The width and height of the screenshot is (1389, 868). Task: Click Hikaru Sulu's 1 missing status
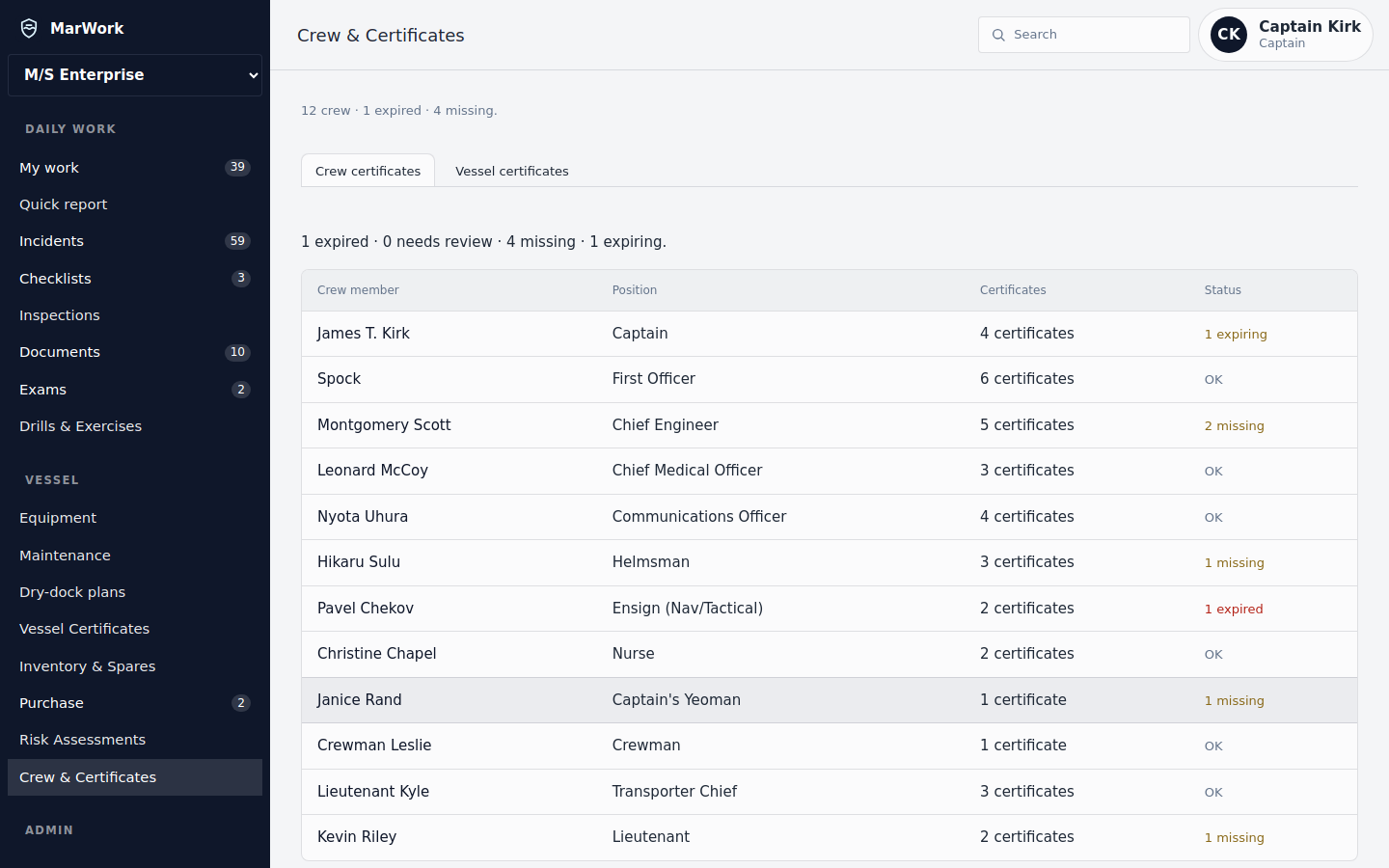[x=1234, y=563]
